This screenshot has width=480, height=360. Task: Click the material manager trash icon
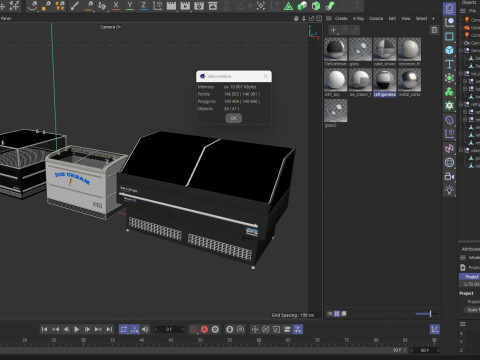[x=434, y=30]
